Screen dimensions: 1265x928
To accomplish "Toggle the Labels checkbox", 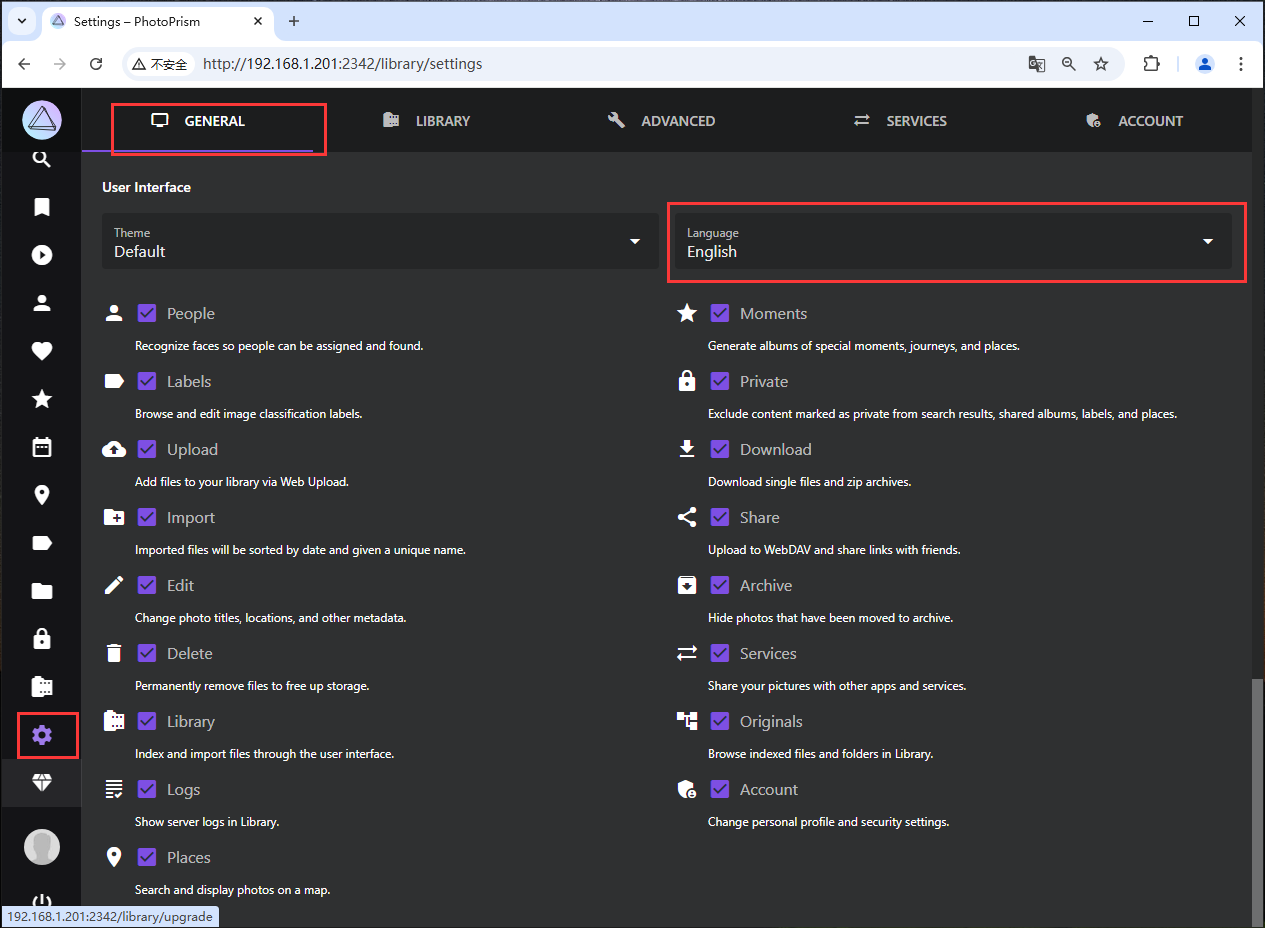I will (x=147, y=381).
